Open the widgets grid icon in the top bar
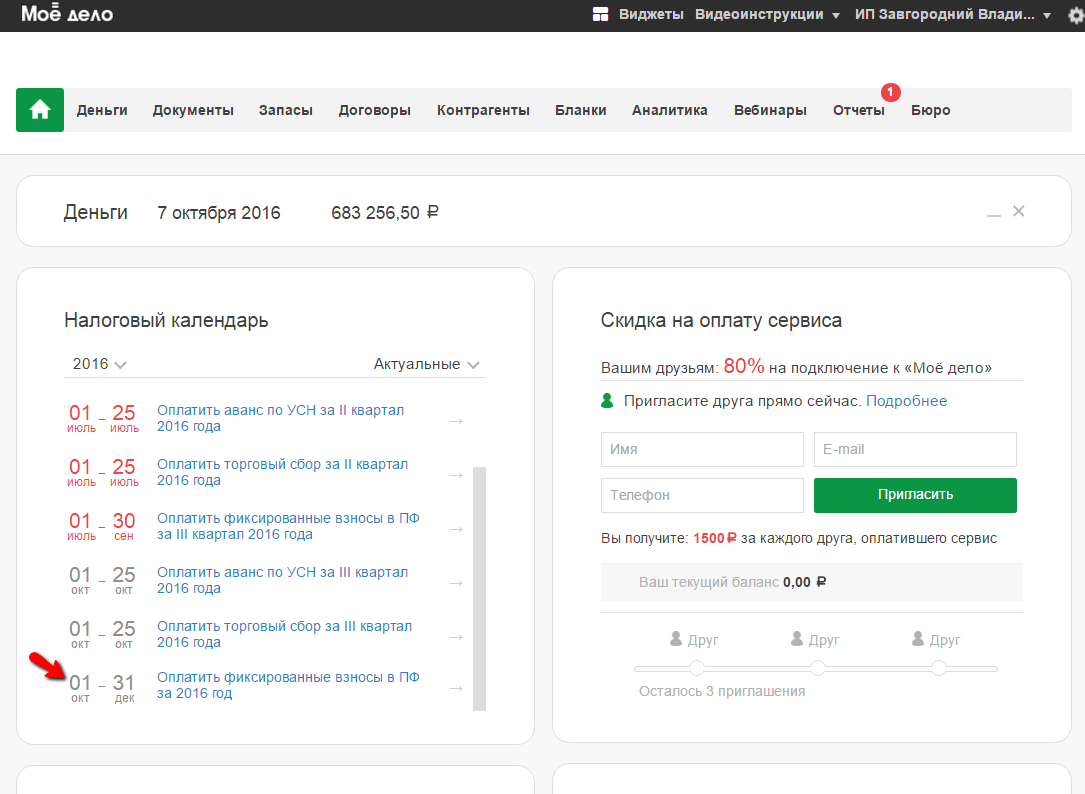Image resolution: width=1085 pixels, height=794 pixels. 601,15
